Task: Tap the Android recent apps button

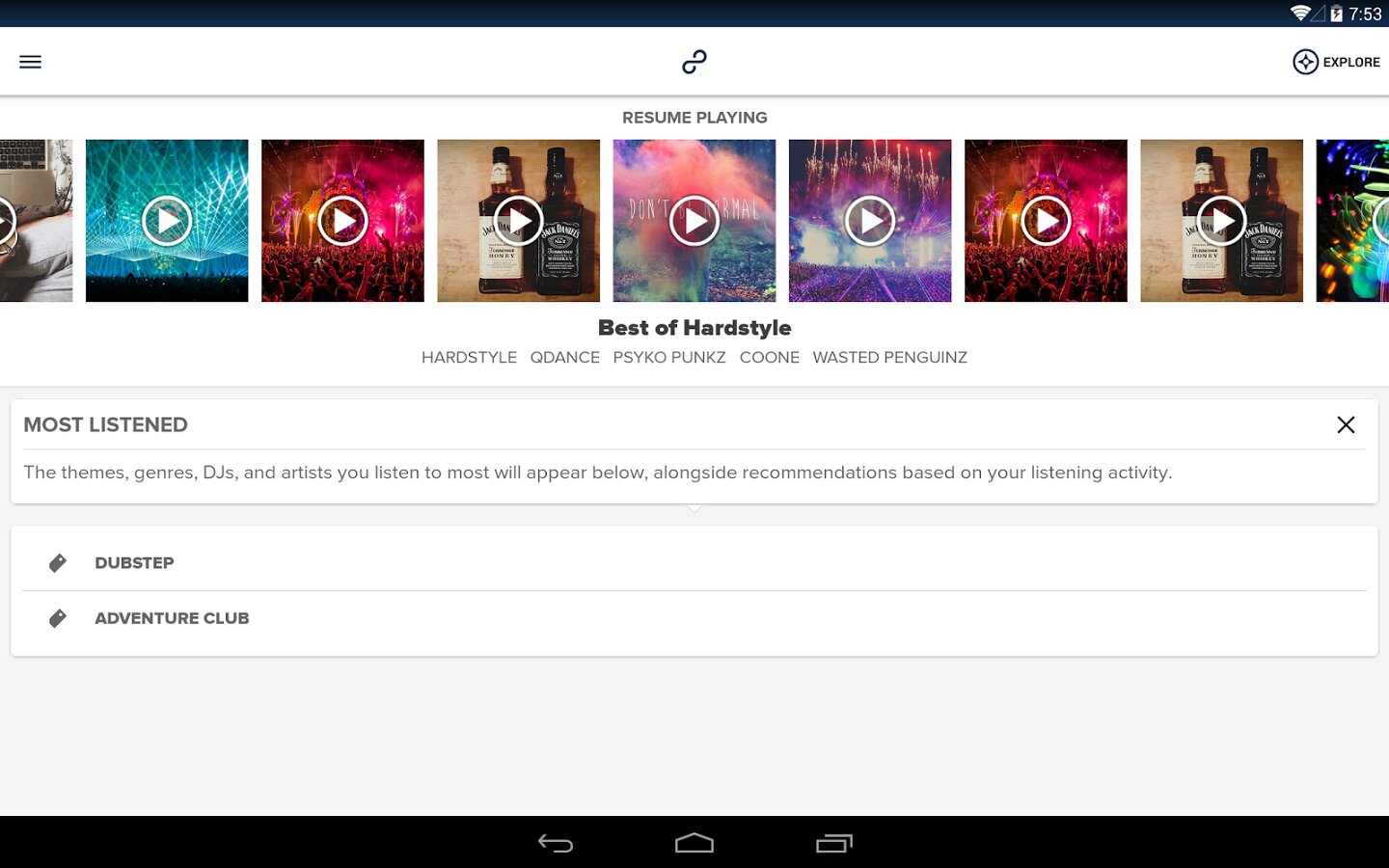Action: pyautogui.click(x=834, y=843)
